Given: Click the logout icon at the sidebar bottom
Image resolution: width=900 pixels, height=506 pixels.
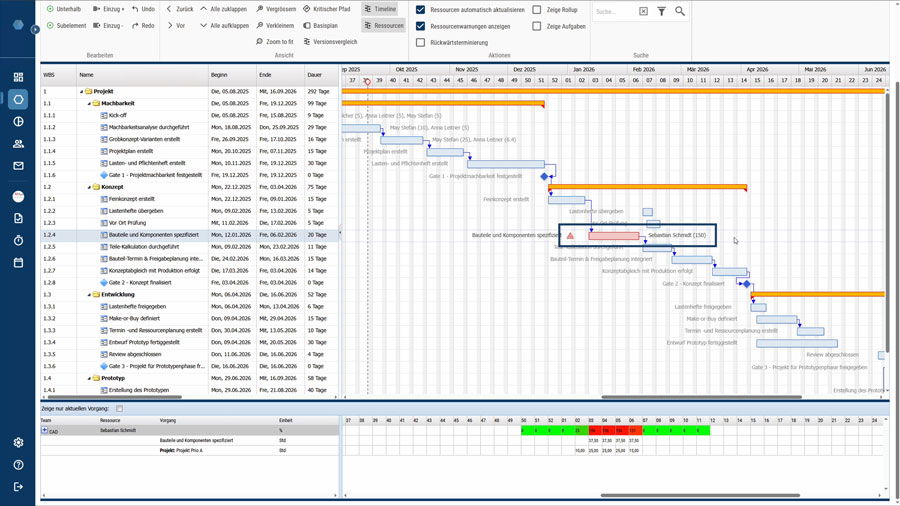Looking at the screenshot, I should [18, 486].
